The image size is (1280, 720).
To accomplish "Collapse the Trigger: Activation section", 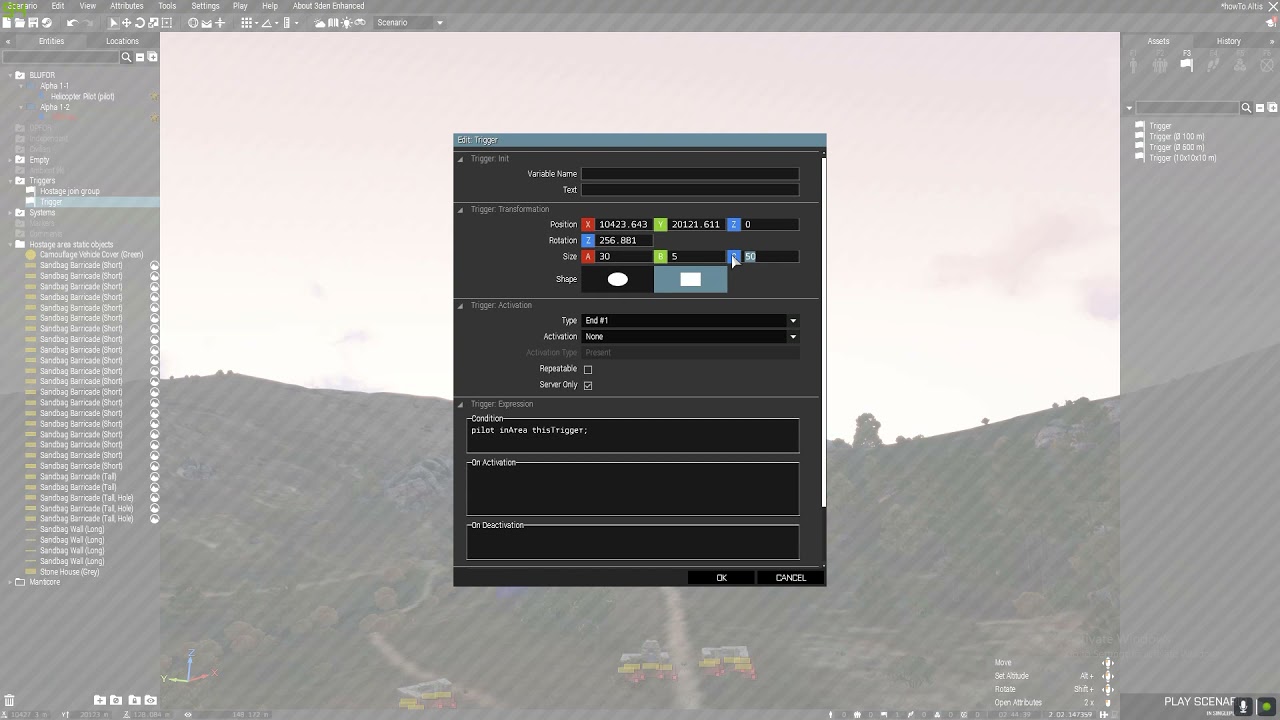I will (461, 306).
